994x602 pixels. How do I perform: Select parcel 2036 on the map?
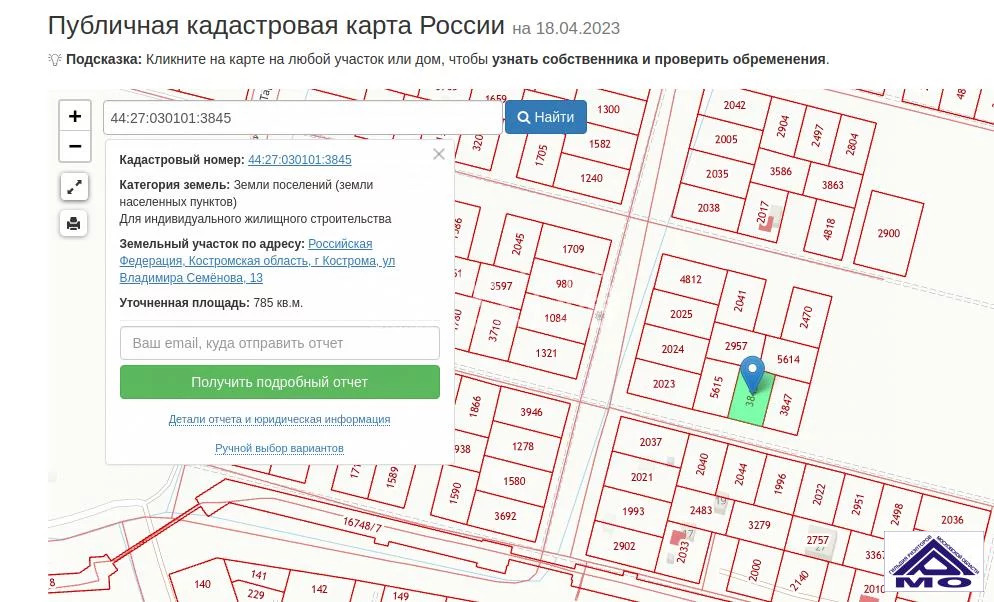tap(952, 520)
